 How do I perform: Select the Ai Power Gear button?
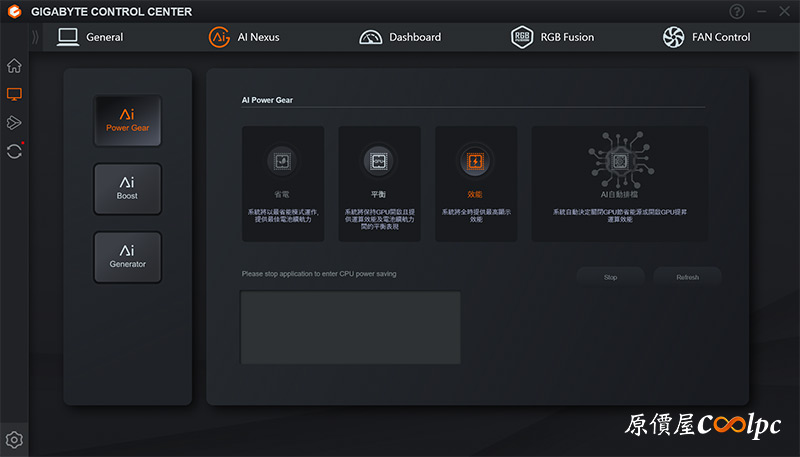(x=128, y=121)
